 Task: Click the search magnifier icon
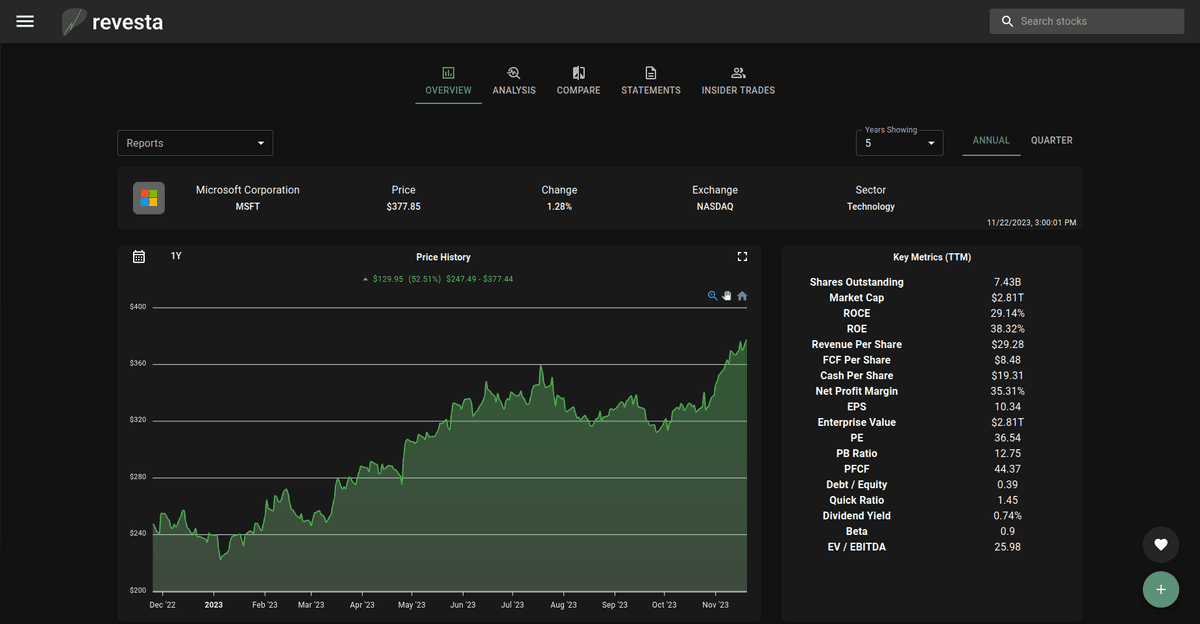pos(1006,21)
